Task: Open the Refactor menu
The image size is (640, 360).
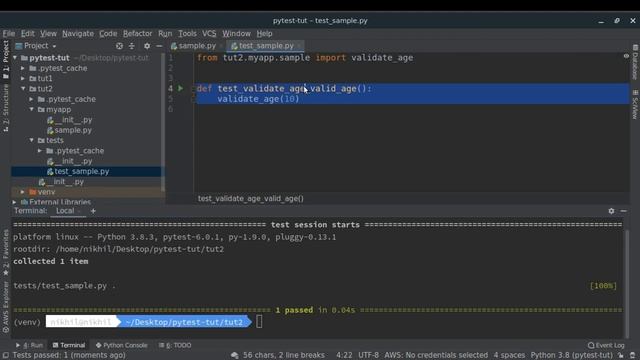Action: pyautogui.click(x=138, y=33)
